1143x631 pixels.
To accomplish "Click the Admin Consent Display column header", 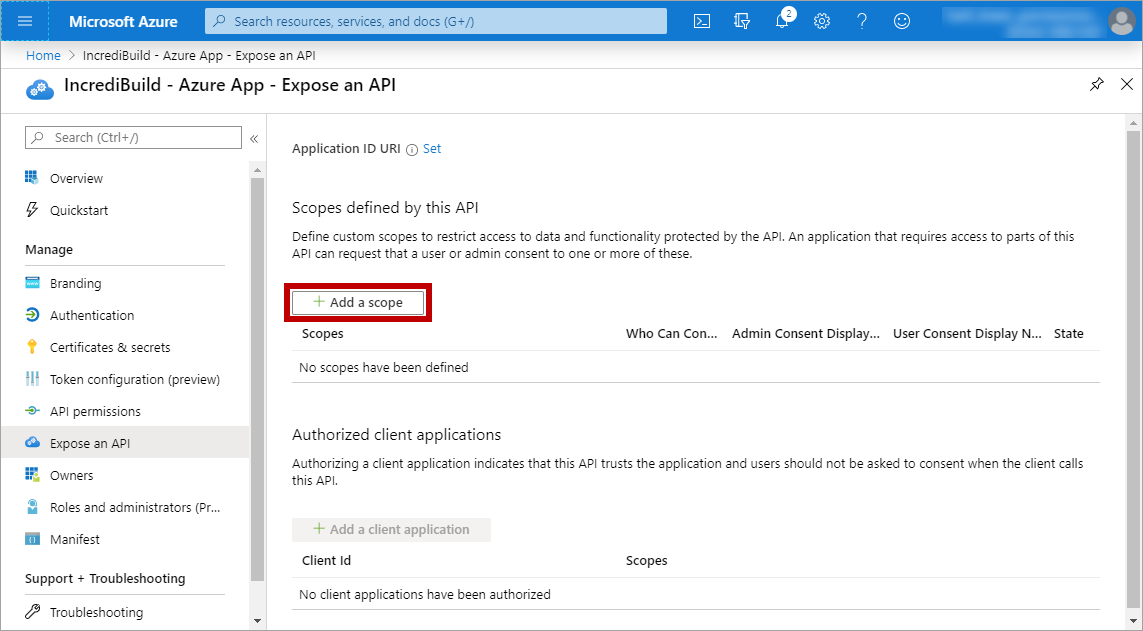I will pyautogui.click(x=805, y=334).
